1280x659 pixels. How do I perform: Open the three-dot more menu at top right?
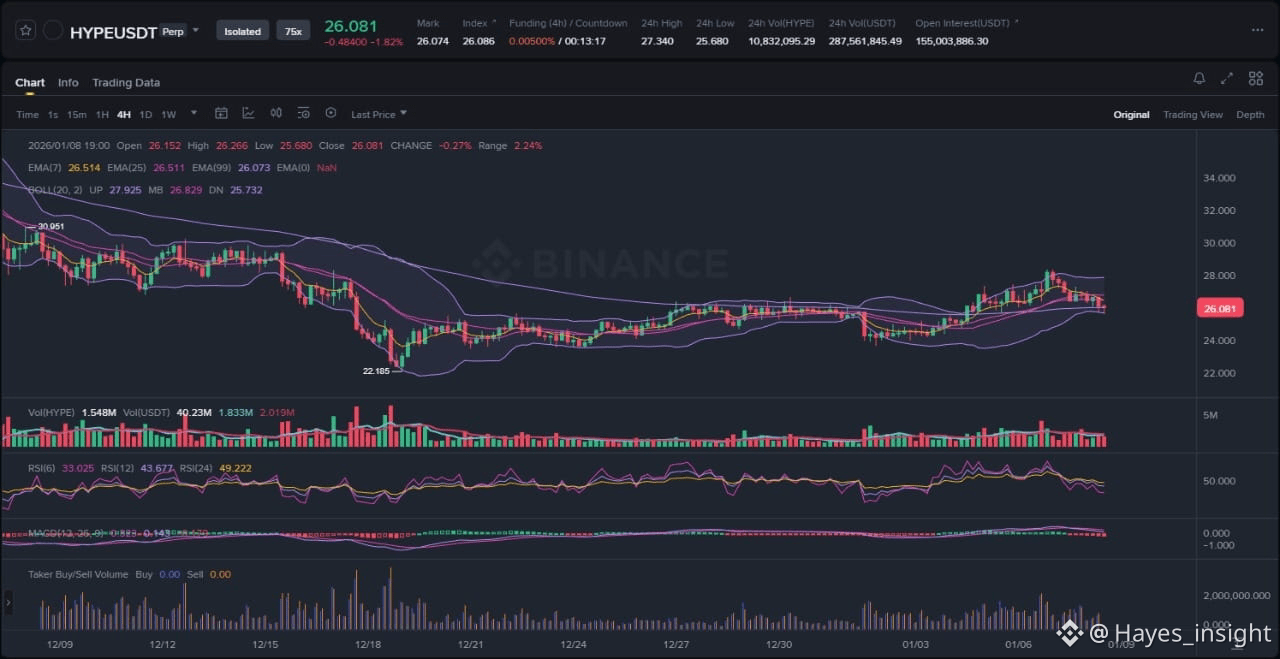click(1257, 30)
